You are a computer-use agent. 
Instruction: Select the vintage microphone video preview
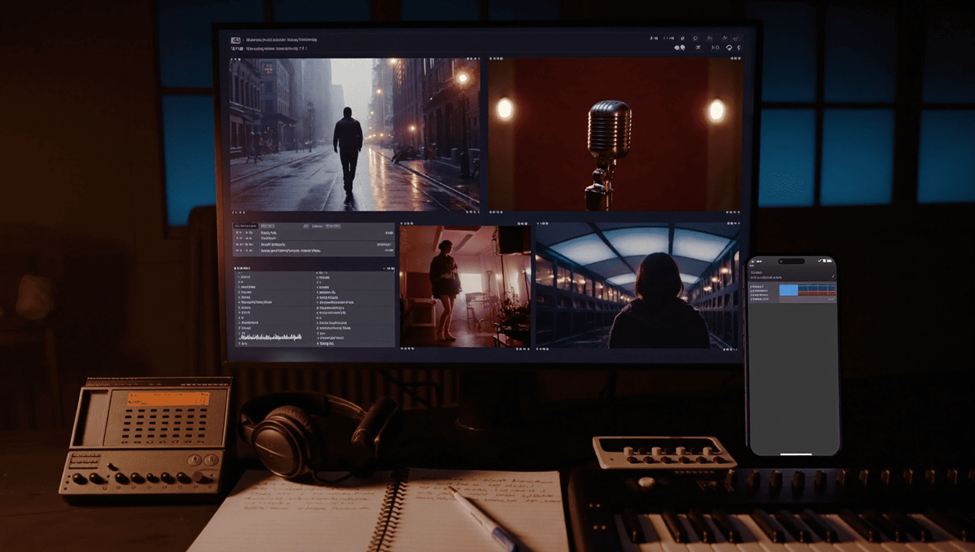point(616,135)
